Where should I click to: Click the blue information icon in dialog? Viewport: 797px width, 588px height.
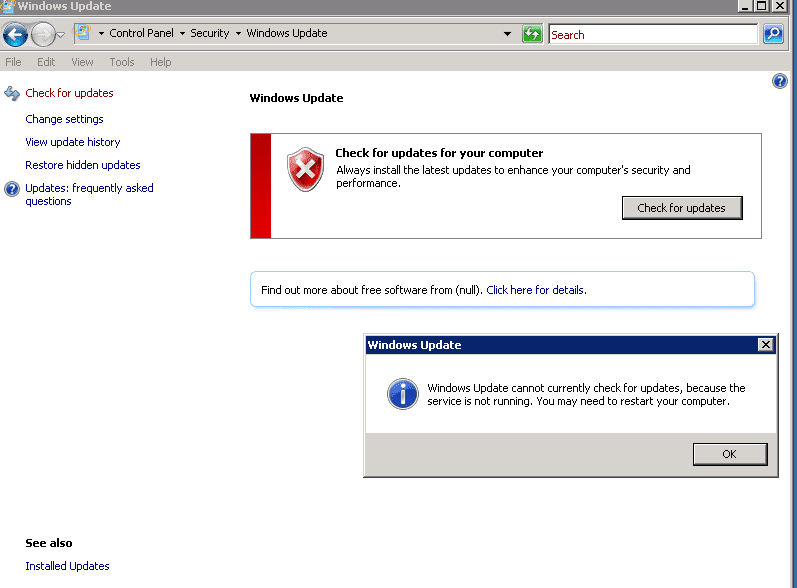(403, 394)
